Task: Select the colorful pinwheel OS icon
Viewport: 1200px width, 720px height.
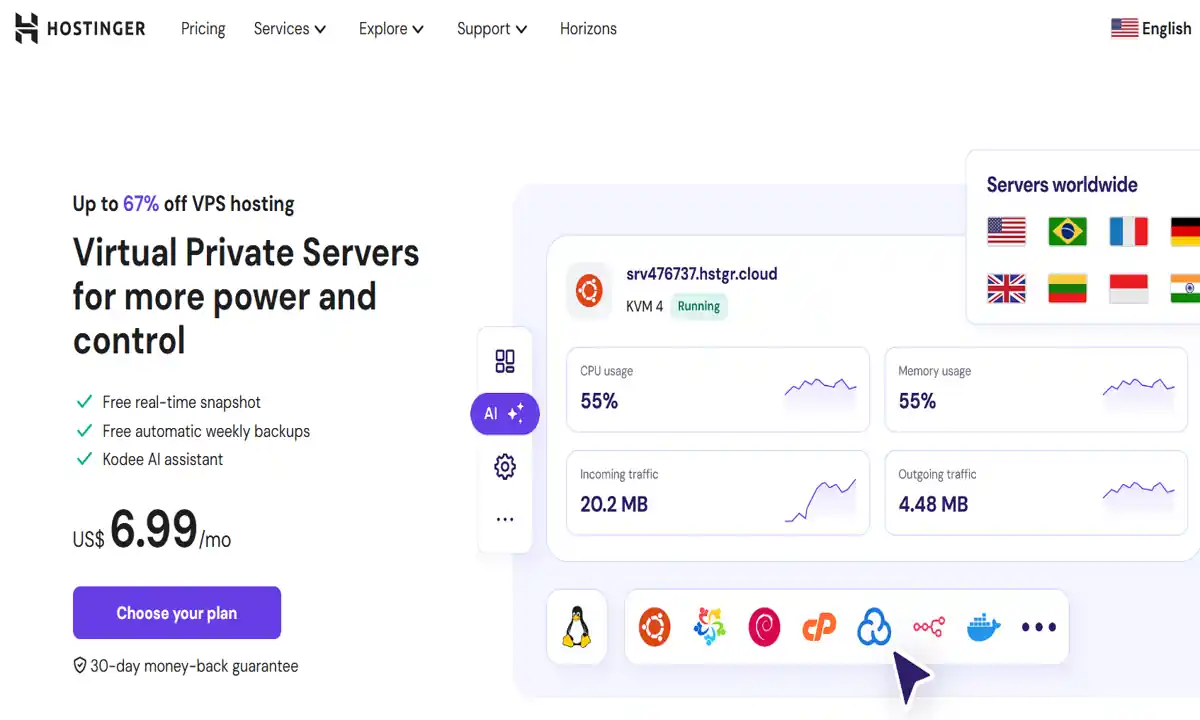Action: pyautogui.click(x=710, y=627)
